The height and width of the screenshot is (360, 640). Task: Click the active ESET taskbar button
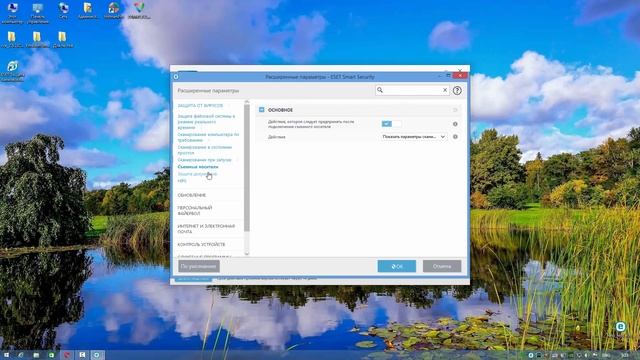coord(97,355)
